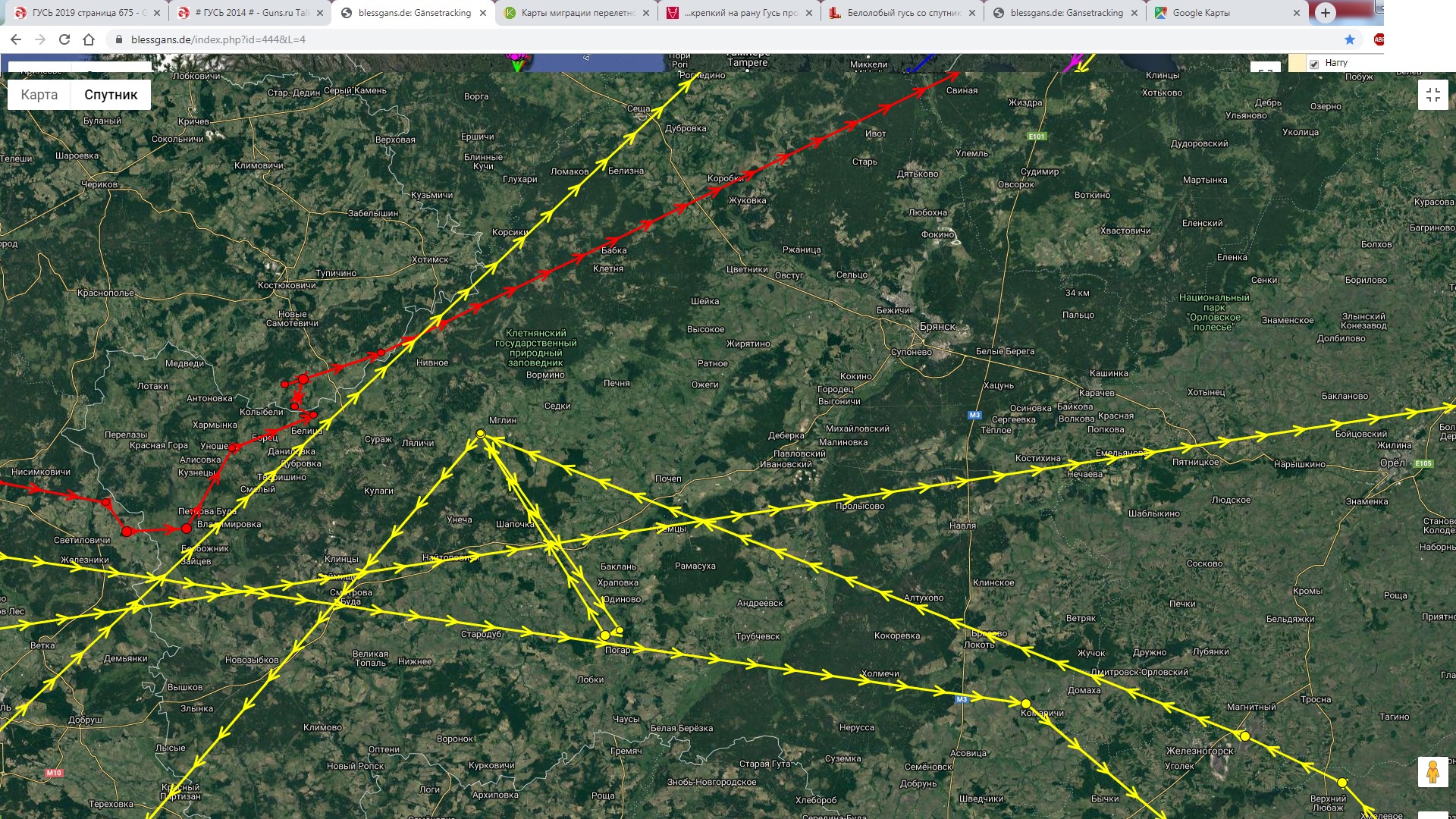Viewport: 1456px width, 819px height.
Task: Click the Pegman Street View icon
Action: [x=1432, y=772]
